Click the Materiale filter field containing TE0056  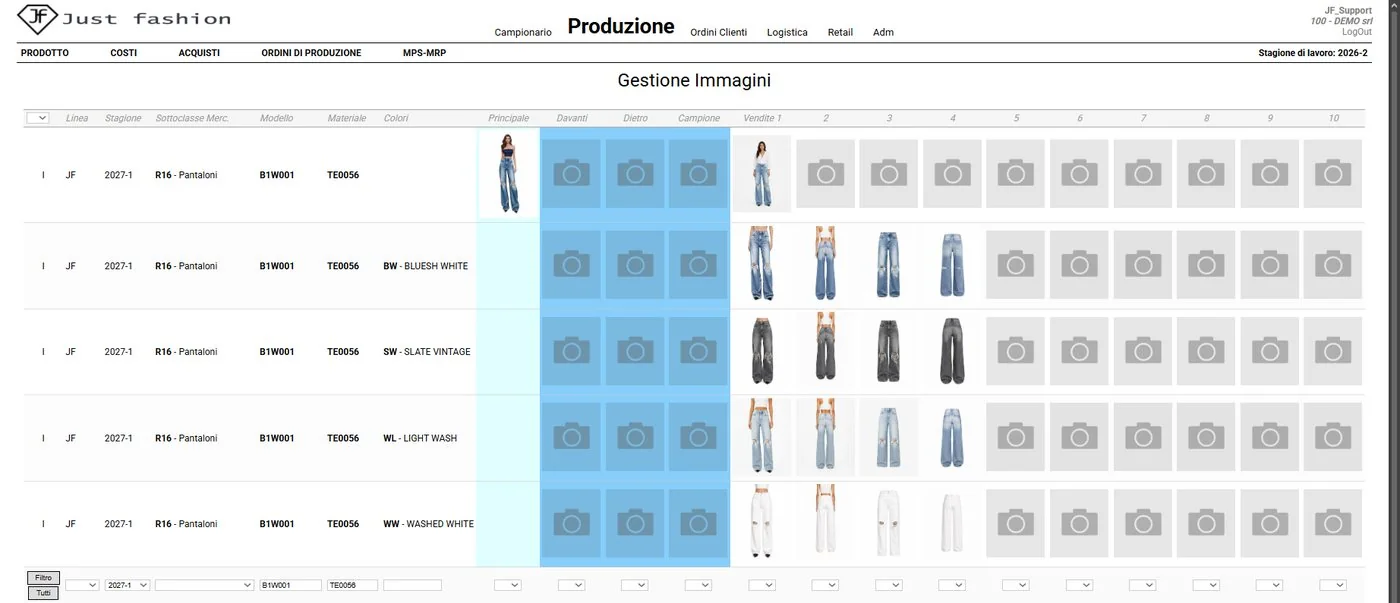[x=353, y=585]
